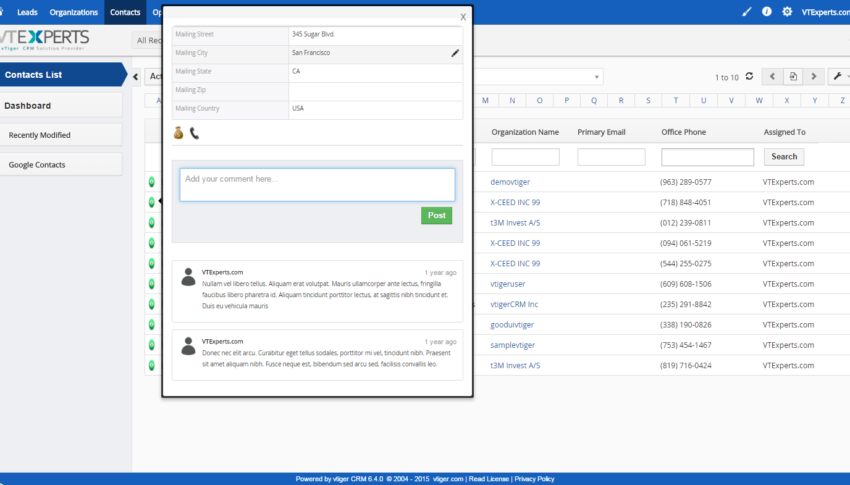Click the Search button
Viewport: 850px width, 485px height.
pos(784,157)
